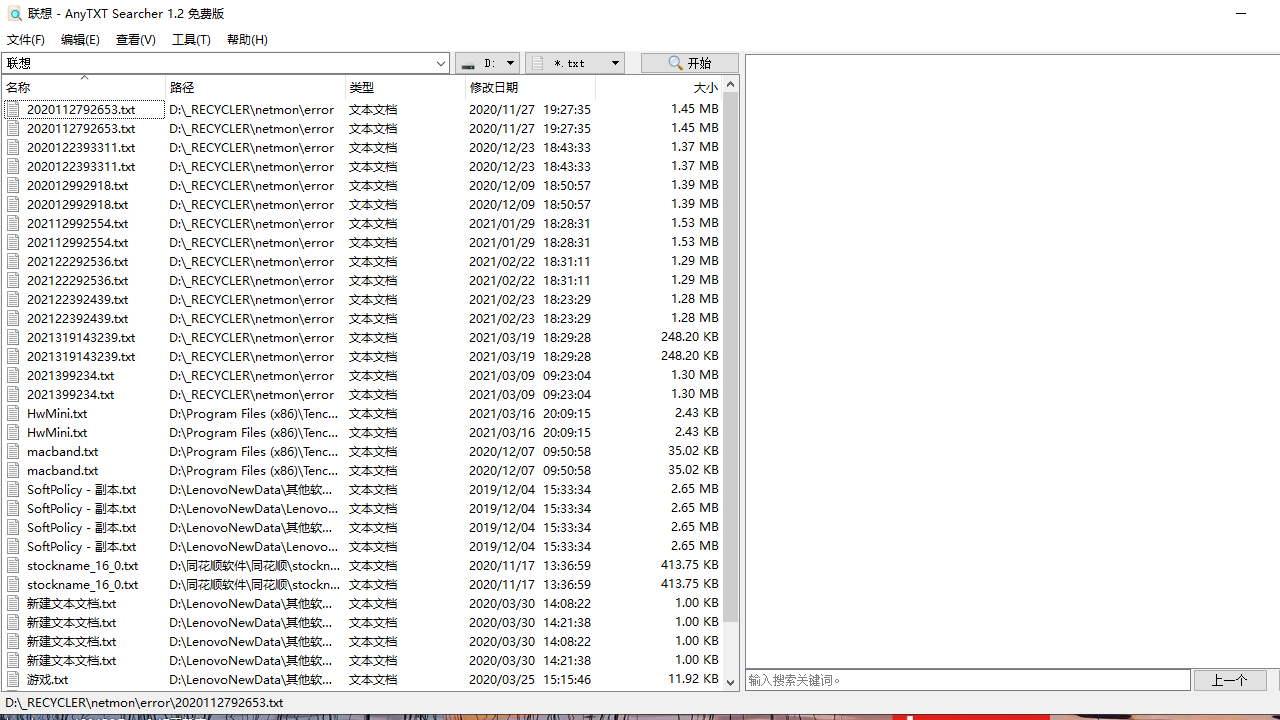Image resolution: width=1280 pixels, height=720 pixels.
Task: Open the search history dropdown for 联想
Action: pos(441,62)
